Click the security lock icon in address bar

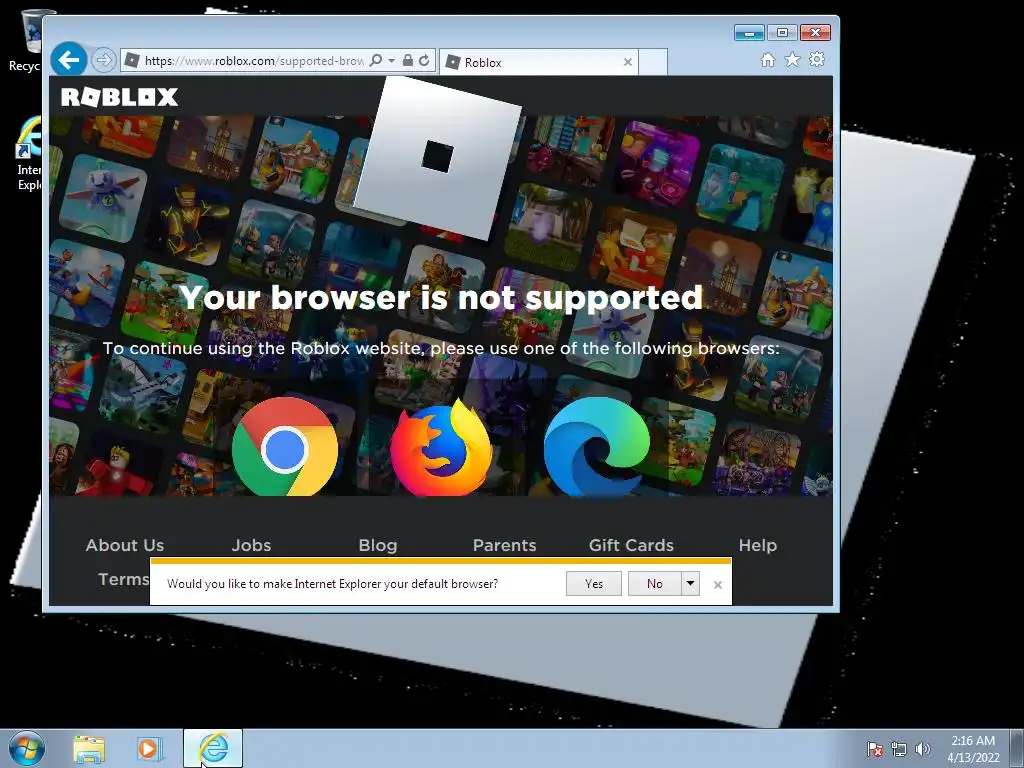click(408, 61)
